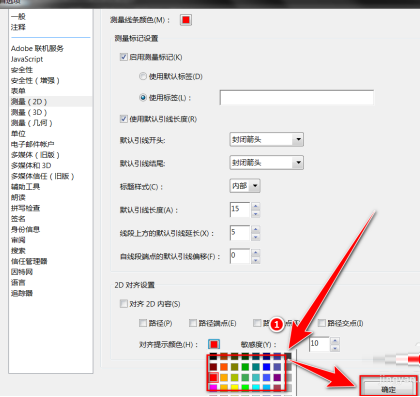Image resolution: width=420 pixels, height=397 pixels.
Task: Pick the bright red swatch in the palette
Action: pyautogui.click(x=213, y=377)
